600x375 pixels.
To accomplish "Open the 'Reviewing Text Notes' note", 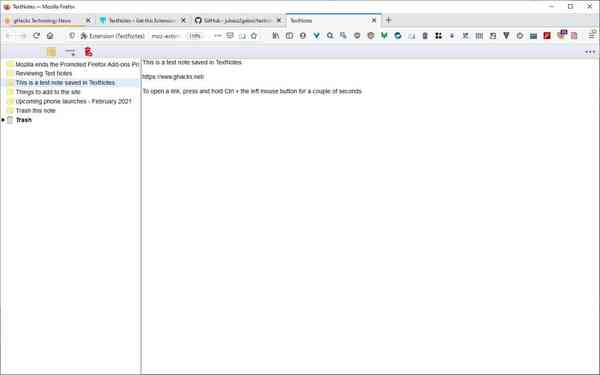I will tap(44, 73).
